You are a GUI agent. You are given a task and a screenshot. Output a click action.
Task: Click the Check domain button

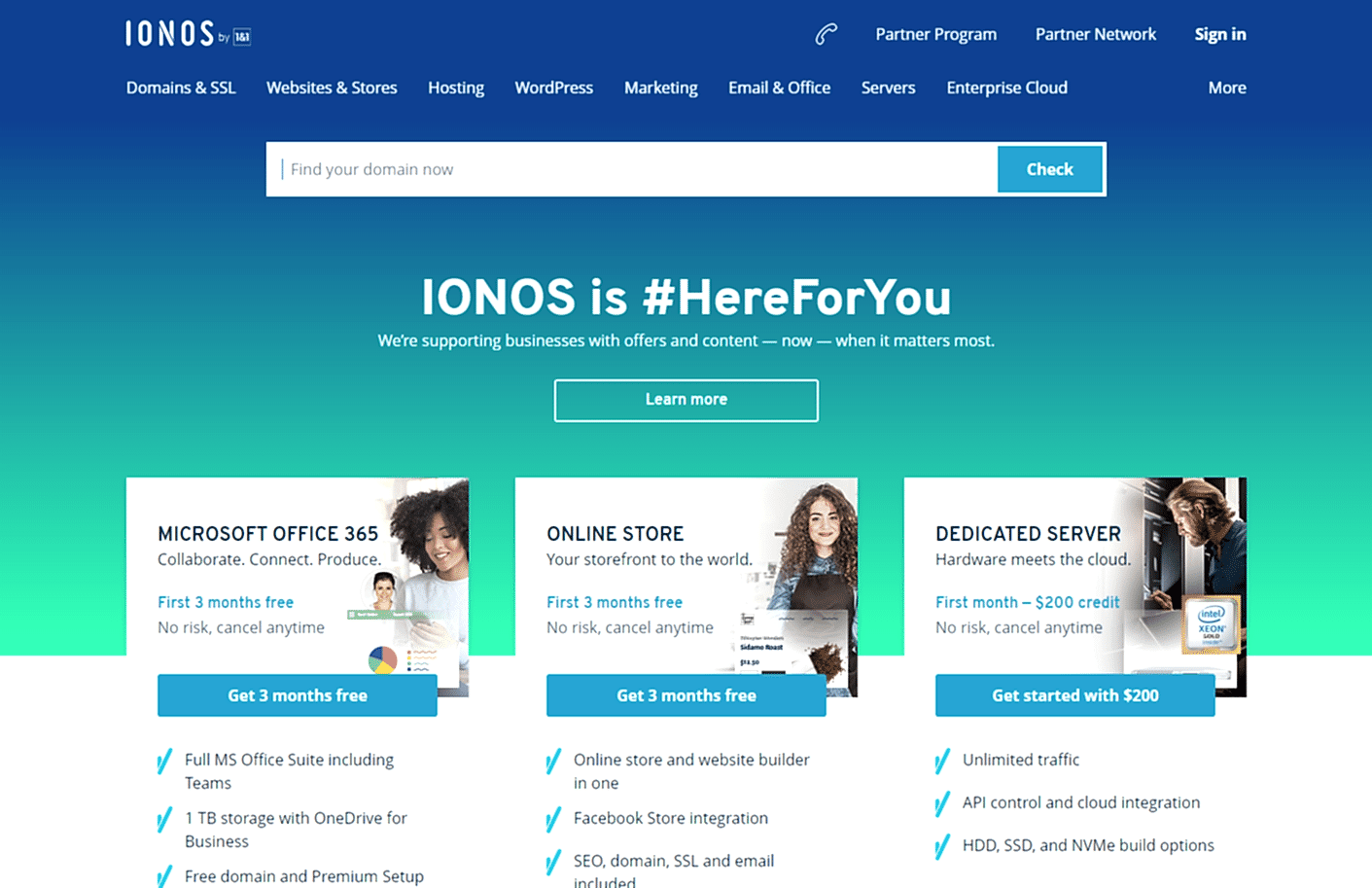tap(1050, 169)
